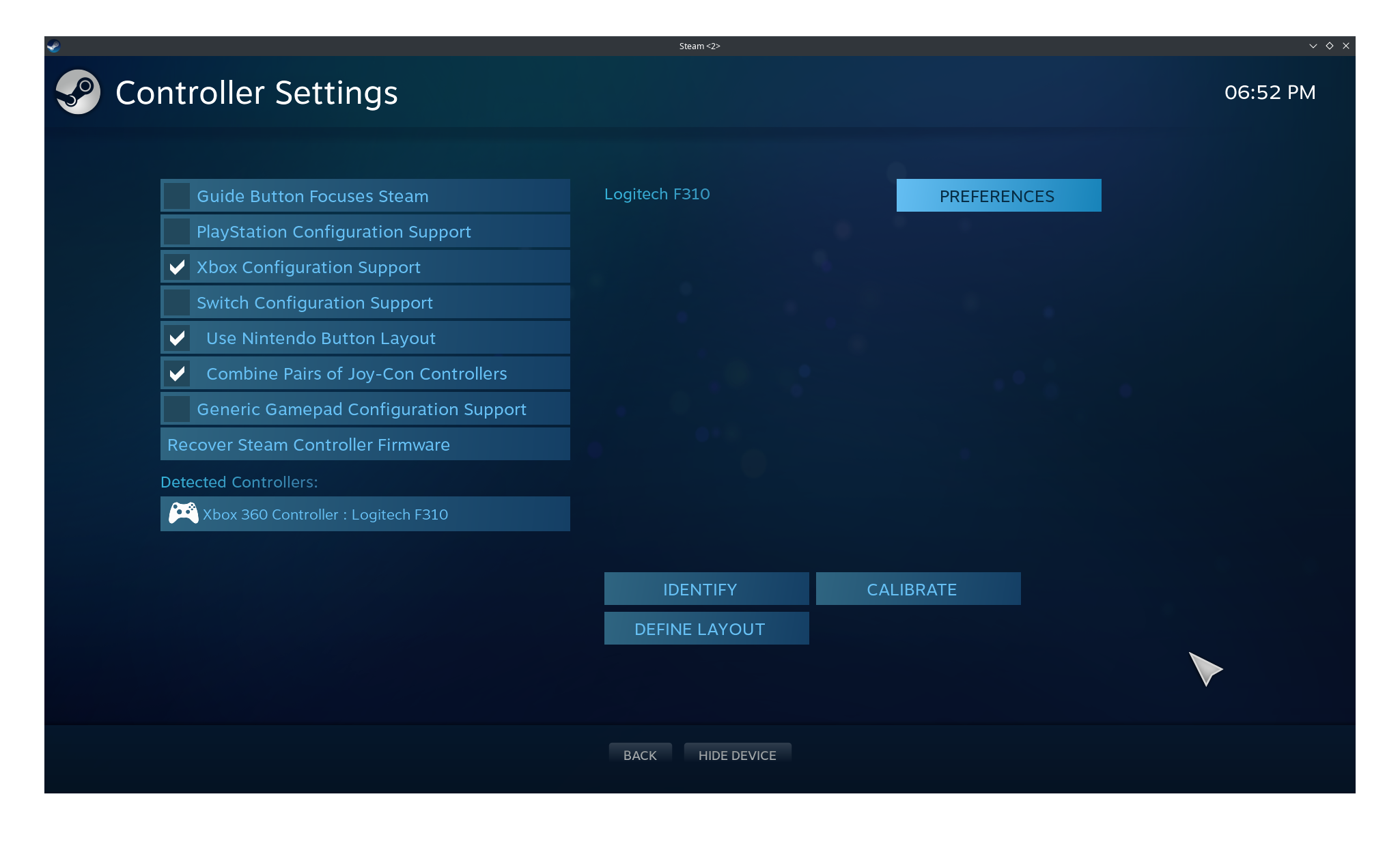The image size is (1400, 846).
Task: Click the title bar down-arrow minimize icon
Action: coord(1313,46)
